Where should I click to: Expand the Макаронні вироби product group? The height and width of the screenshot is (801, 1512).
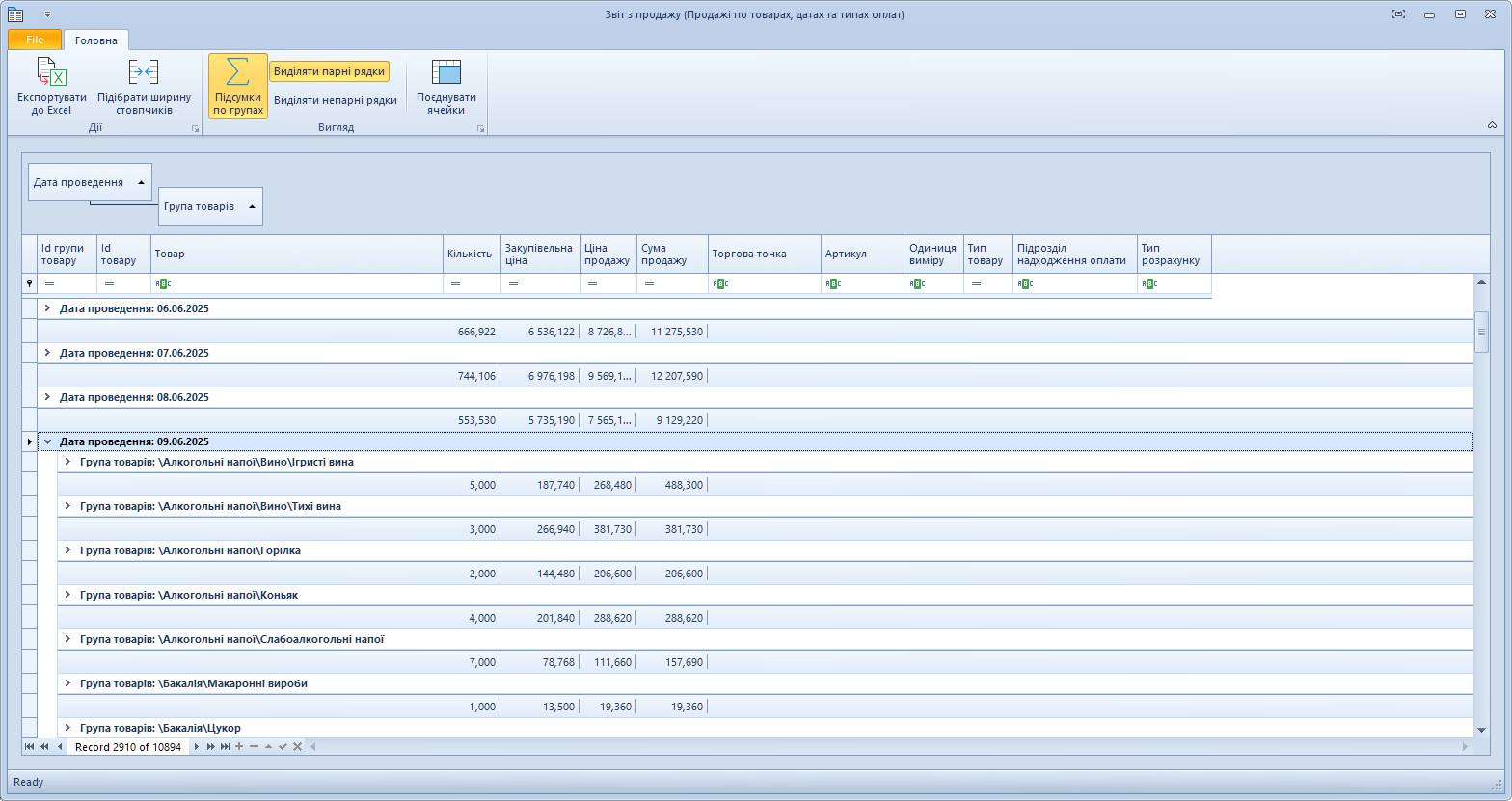click(x=67, y=683)
